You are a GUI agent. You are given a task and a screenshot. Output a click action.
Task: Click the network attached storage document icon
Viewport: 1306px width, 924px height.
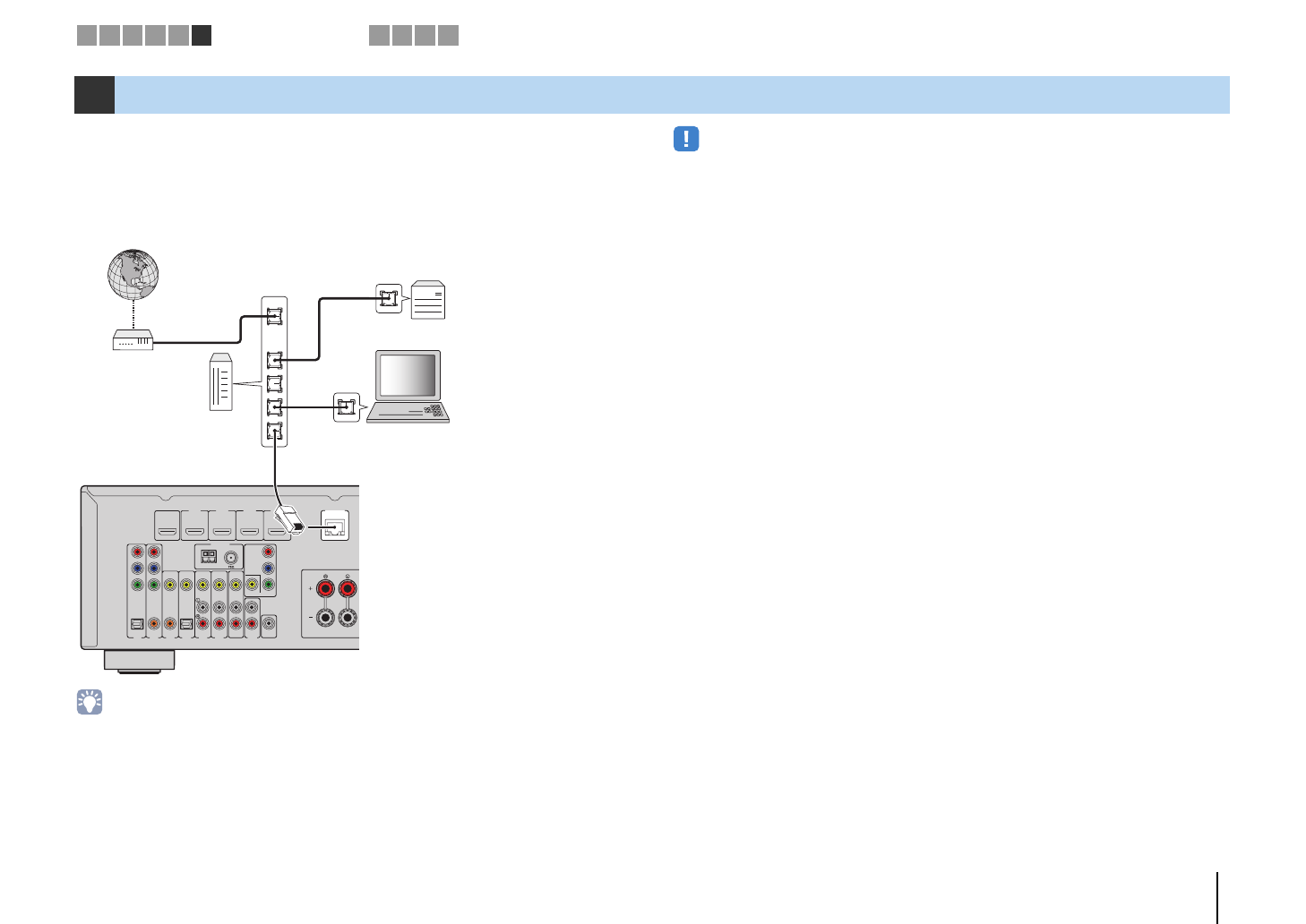427,301
